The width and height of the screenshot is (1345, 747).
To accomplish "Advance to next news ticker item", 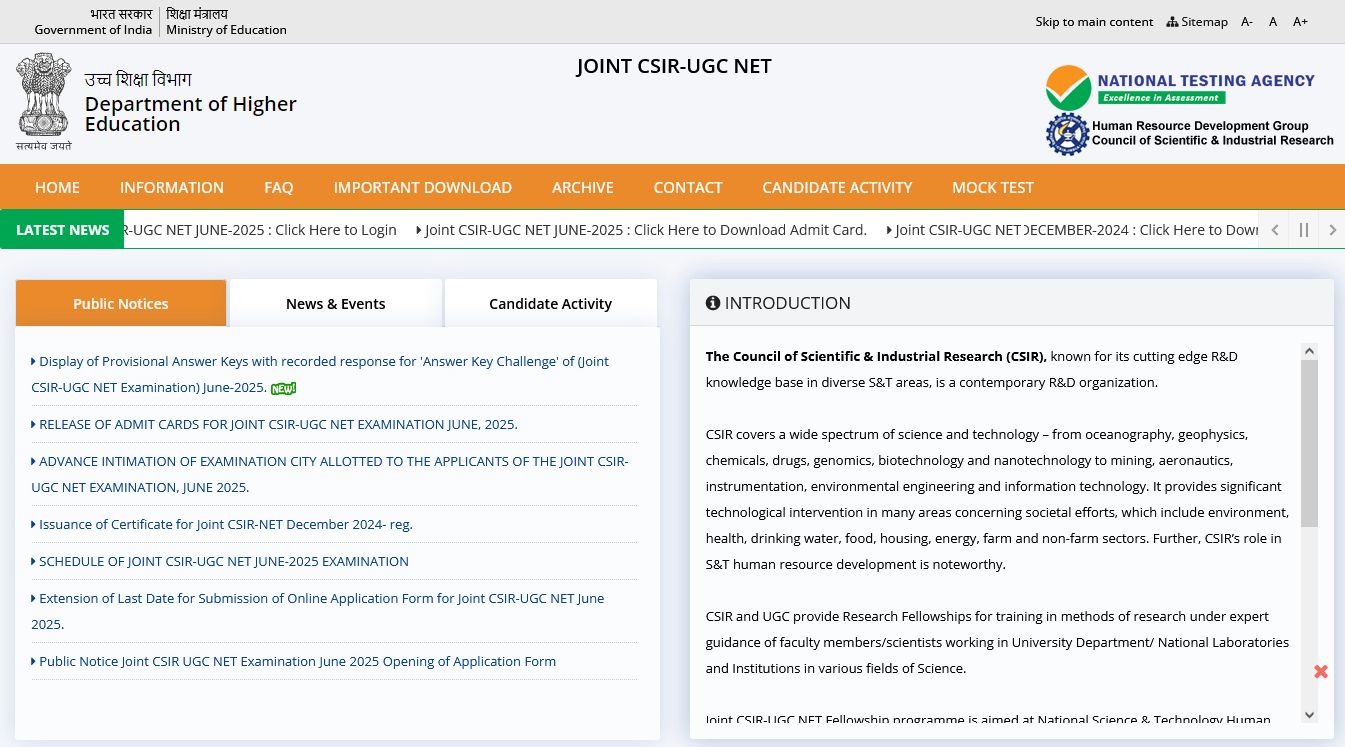I will 1332,230.
